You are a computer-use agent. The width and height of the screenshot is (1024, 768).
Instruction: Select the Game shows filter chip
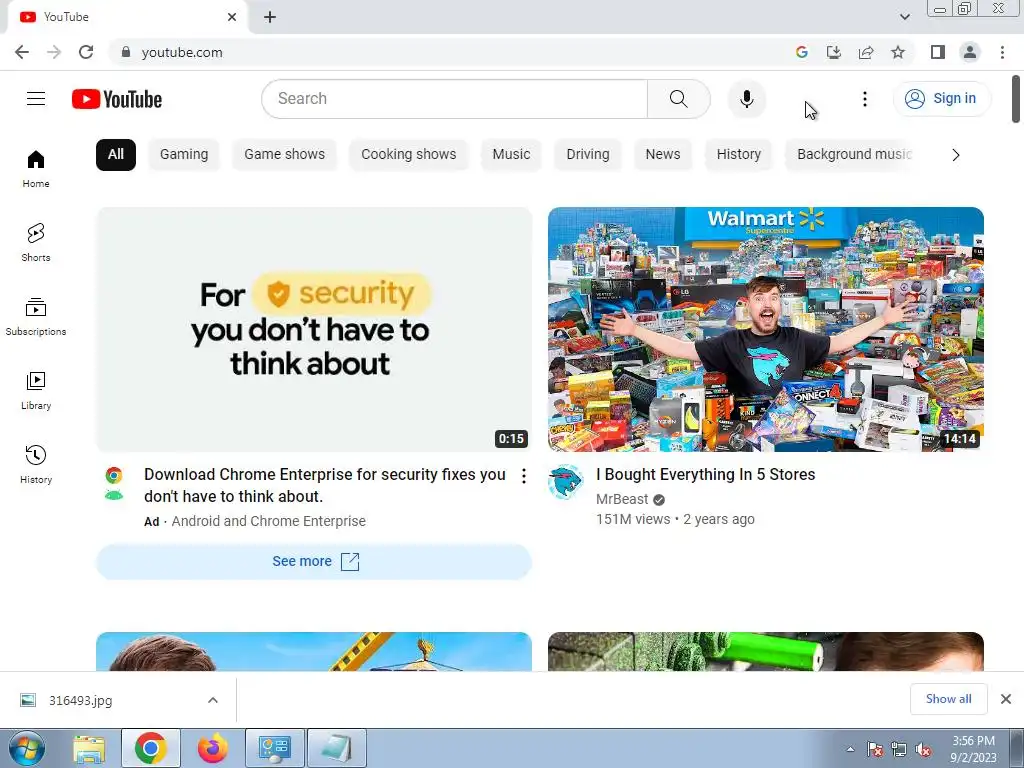click(x=284, y=155)
